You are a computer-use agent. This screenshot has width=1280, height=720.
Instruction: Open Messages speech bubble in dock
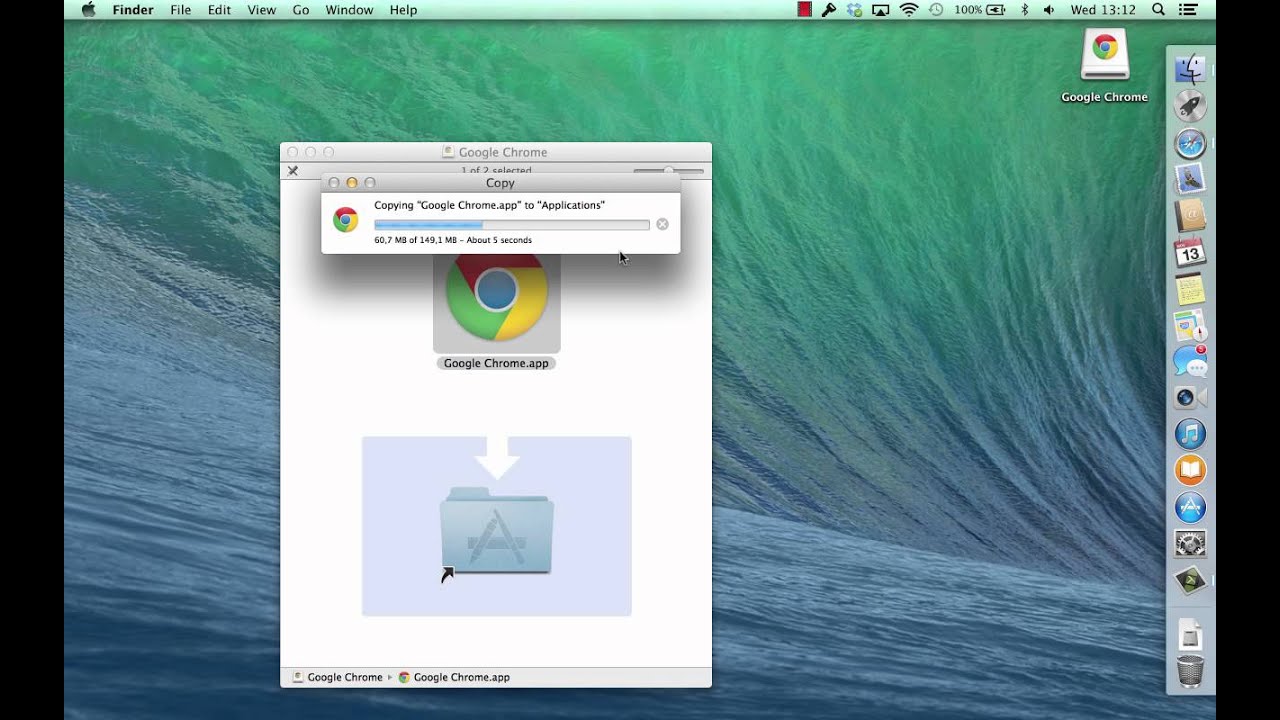click(x=1190, y=361)
